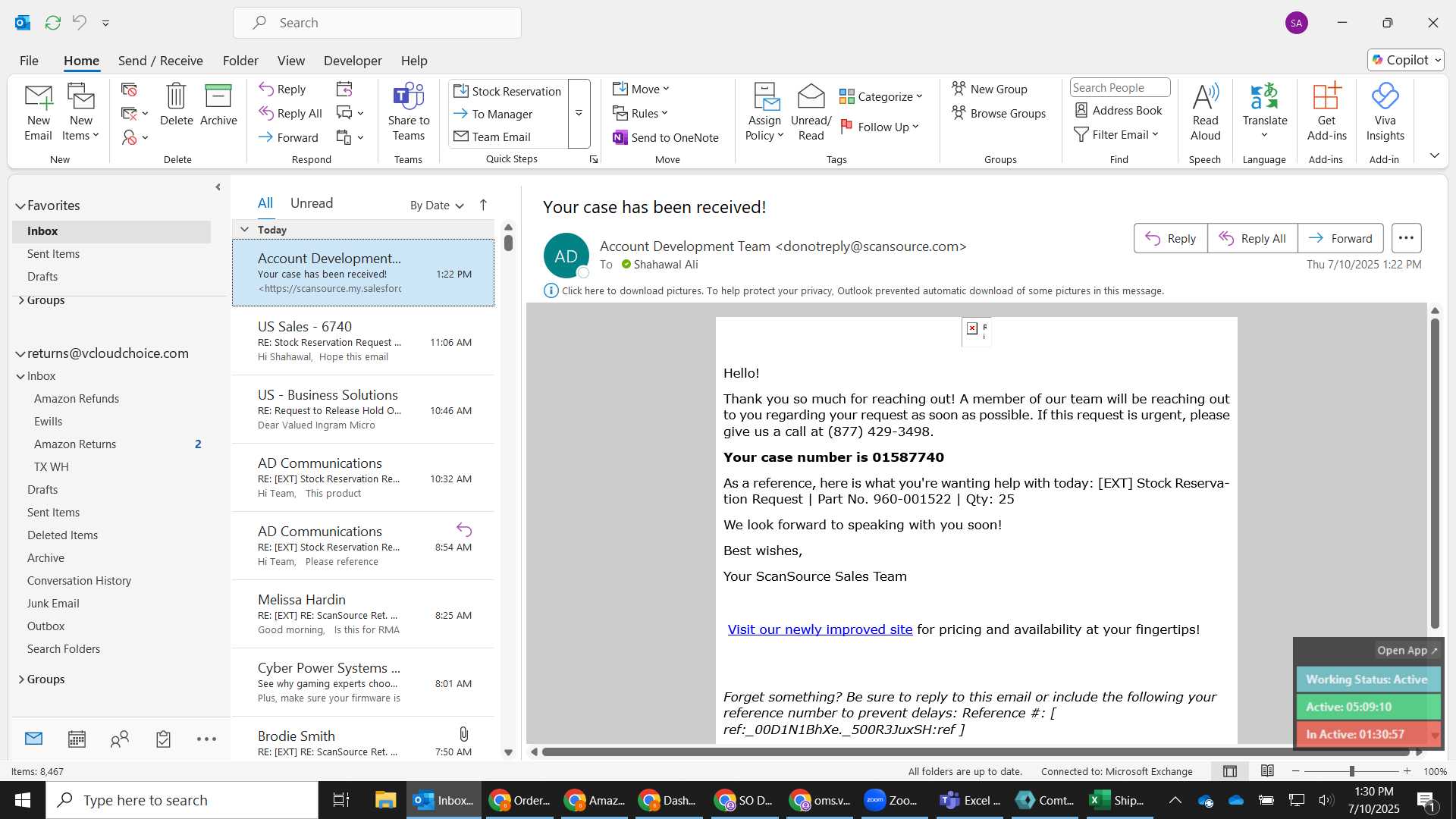Open 'Visit our newly improved site' link
This screenshot has width=1456, height=819.
point(820,629)
